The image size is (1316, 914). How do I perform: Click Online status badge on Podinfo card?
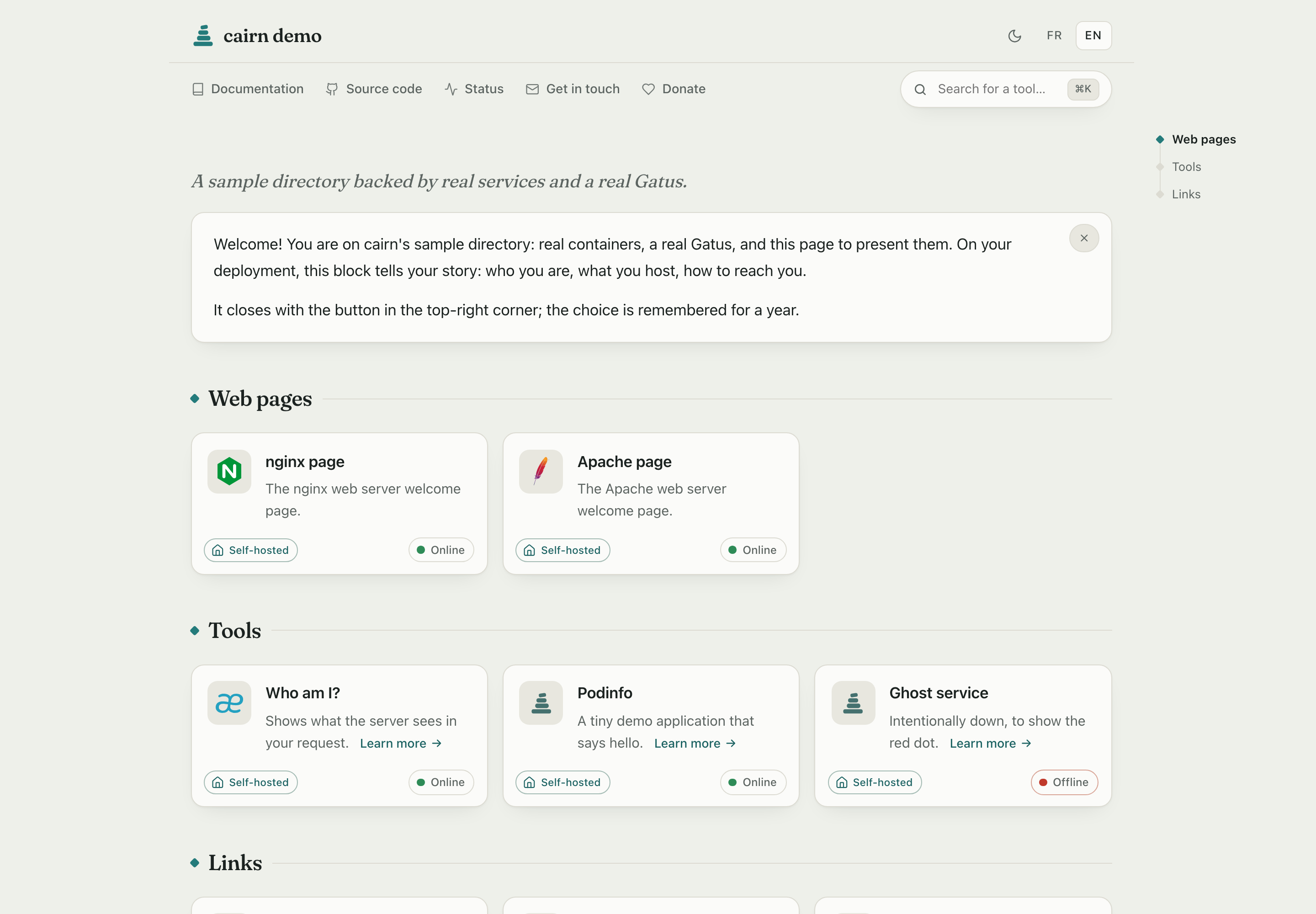[x=753, y=782]
